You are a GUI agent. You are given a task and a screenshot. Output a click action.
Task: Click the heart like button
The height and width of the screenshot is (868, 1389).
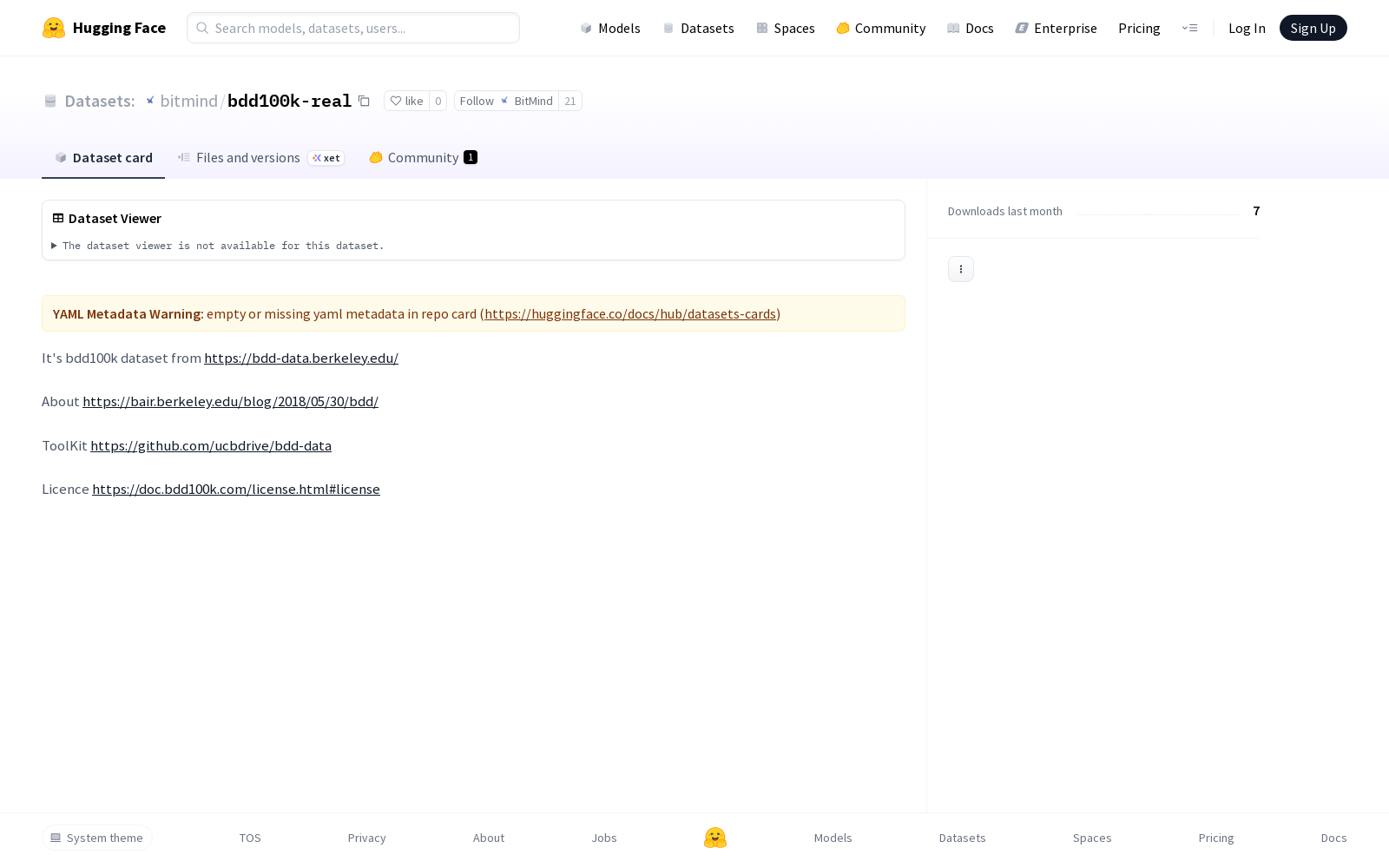point(406,102)
